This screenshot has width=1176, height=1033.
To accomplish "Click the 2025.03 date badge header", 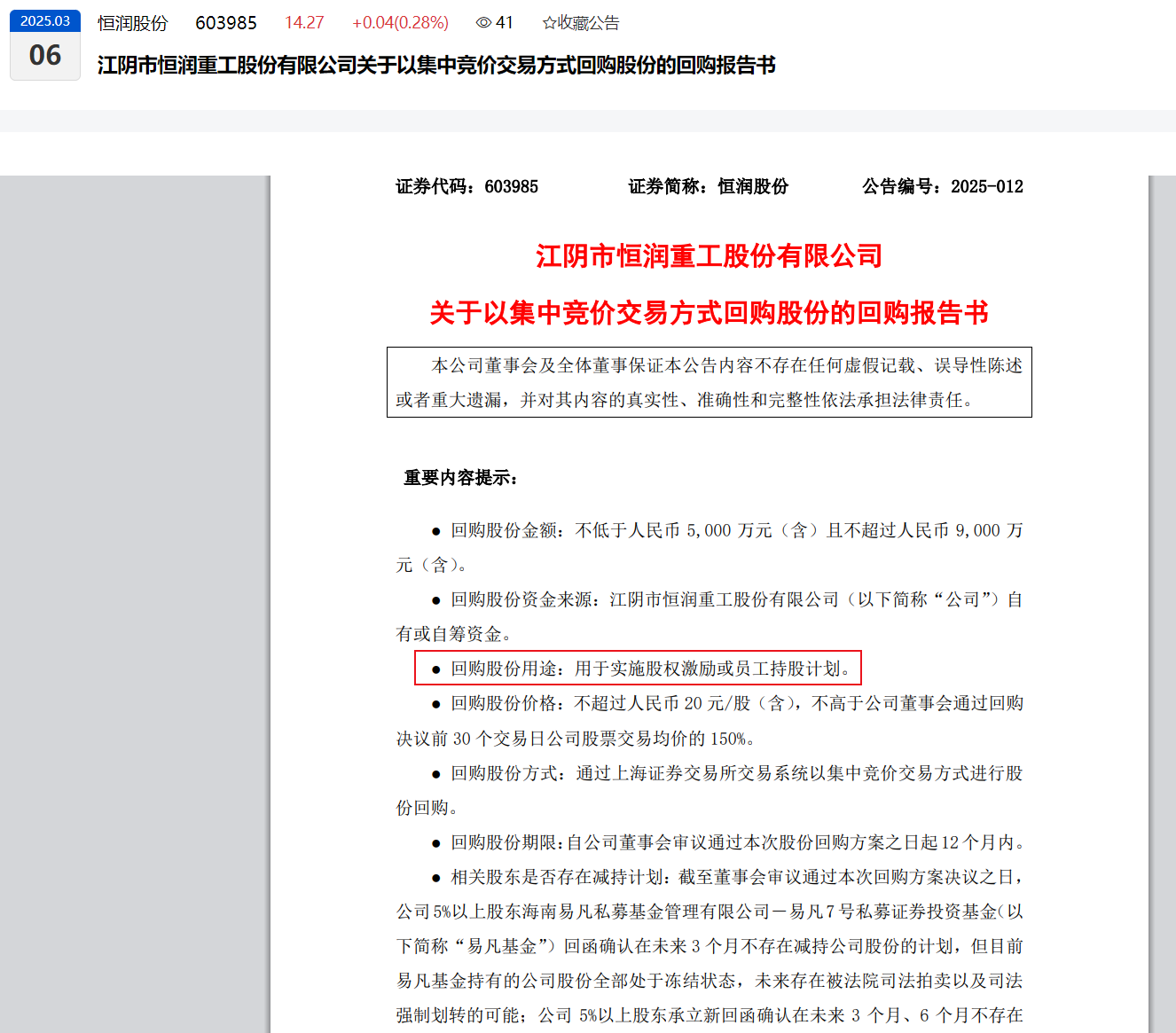I will (45, 21).
